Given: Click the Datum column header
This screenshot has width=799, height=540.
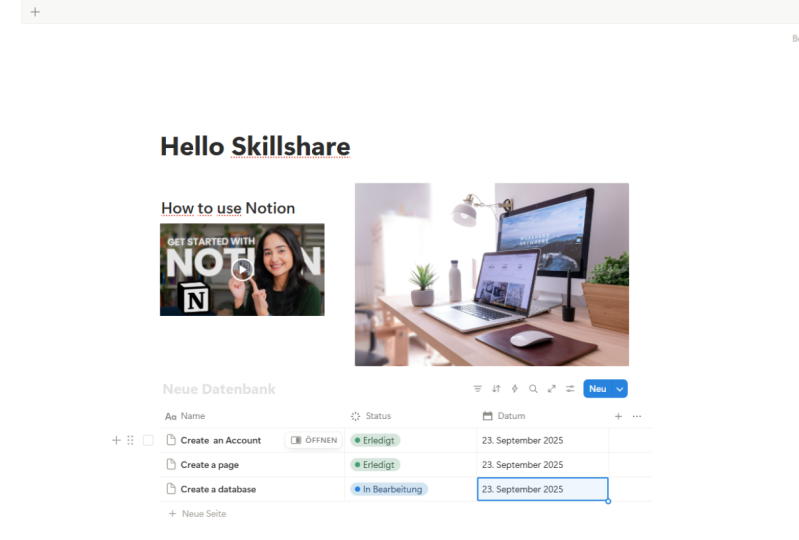Looking at the screenshot, I should pos(543,416).
